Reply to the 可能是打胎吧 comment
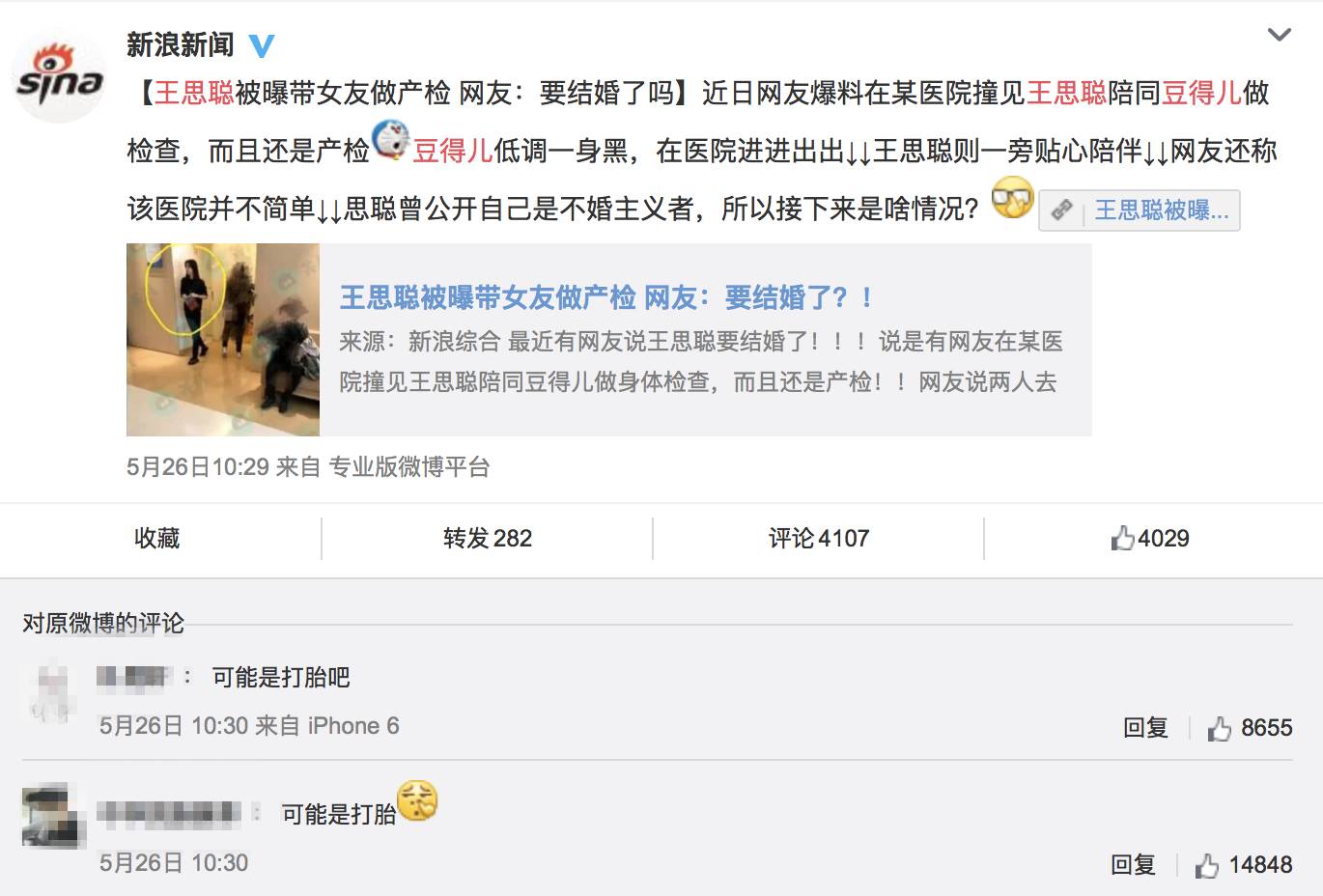Image resolution: width=1323 pixels, height=896 pixels. tap(1145, 728)
